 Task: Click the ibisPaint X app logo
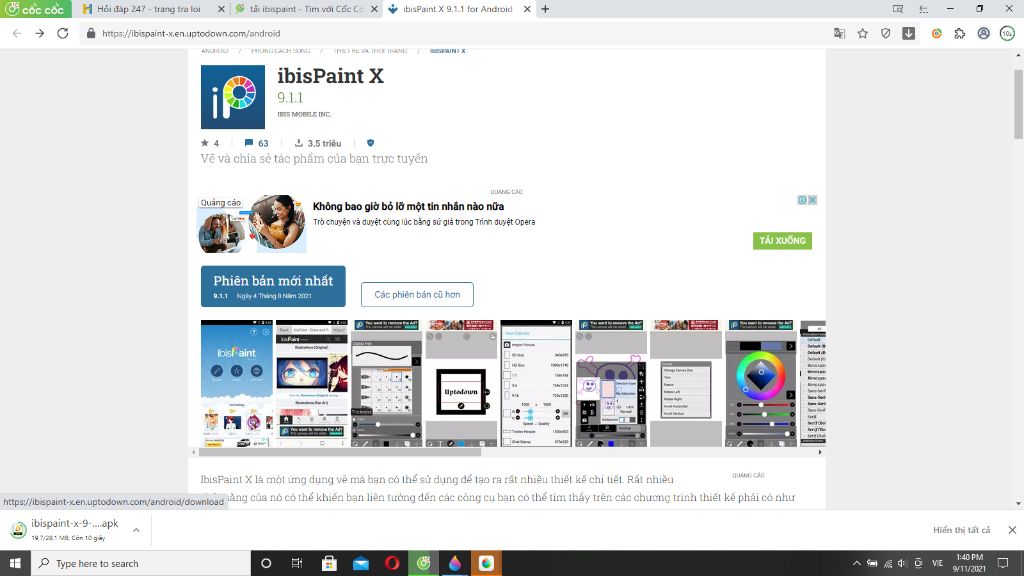pyautogui.click(x=233, y=97)
